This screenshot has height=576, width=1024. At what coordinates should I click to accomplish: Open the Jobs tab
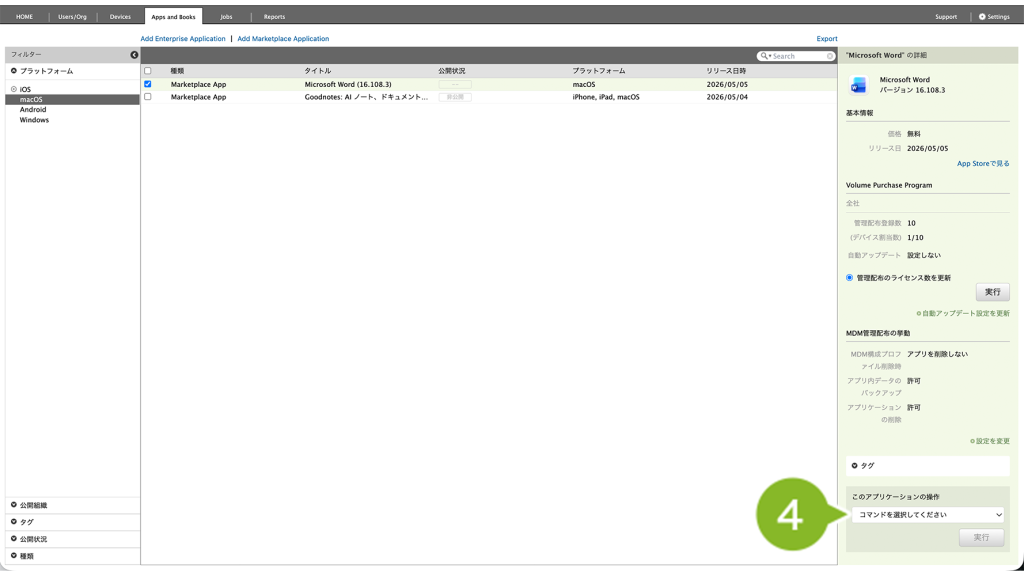tap(226, 16)
